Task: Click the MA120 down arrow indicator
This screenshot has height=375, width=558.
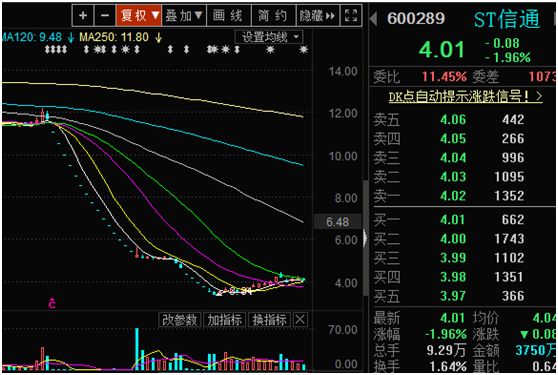Action: [x=70, y=37]
